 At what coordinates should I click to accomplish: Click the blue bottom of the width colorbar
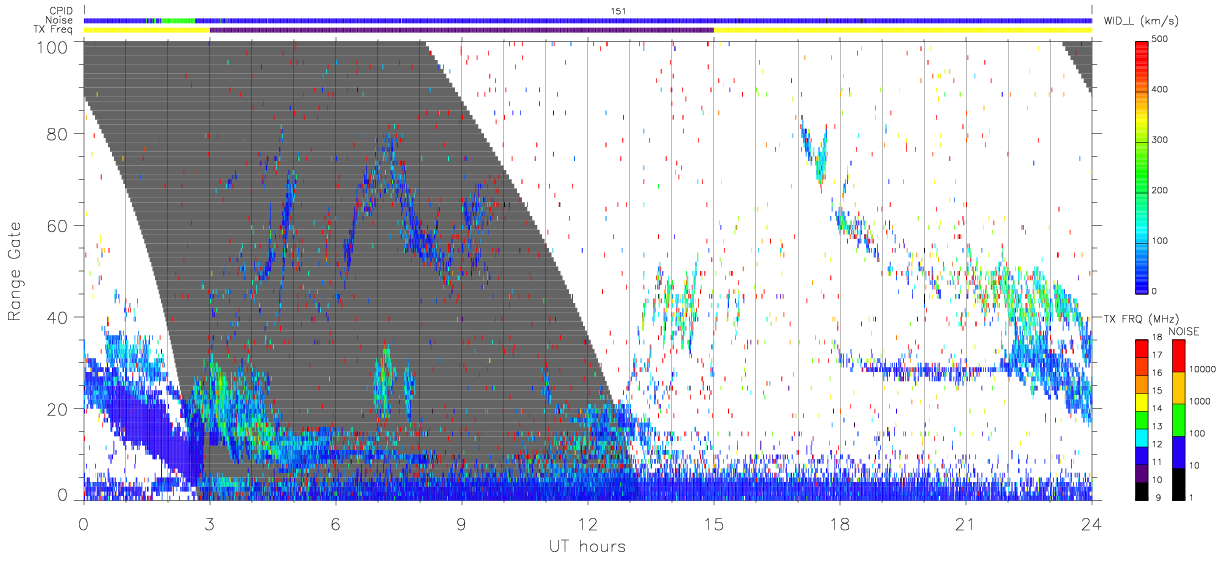click(x=1140, y=280)
